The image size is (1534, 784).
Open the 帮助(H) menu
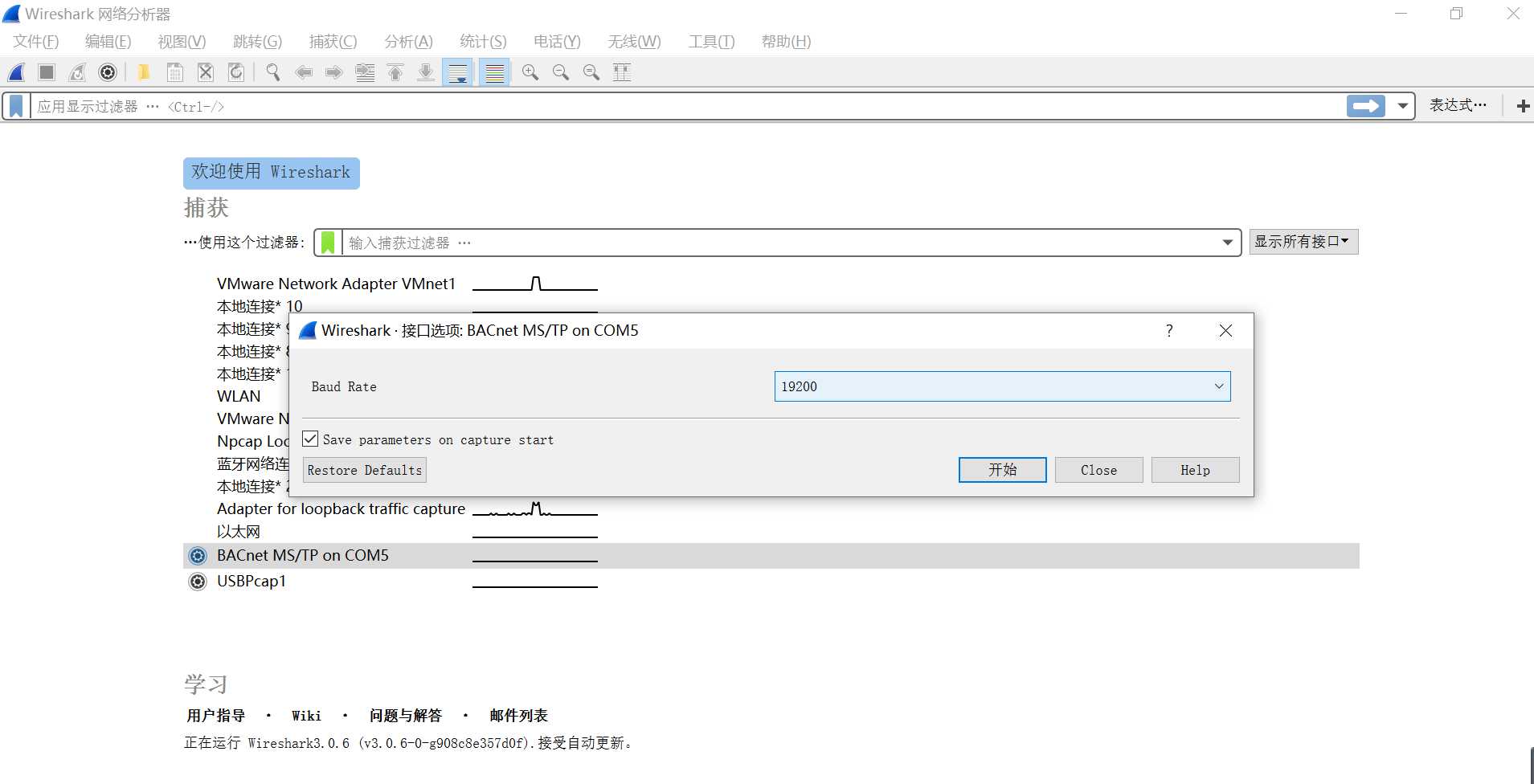786,42
